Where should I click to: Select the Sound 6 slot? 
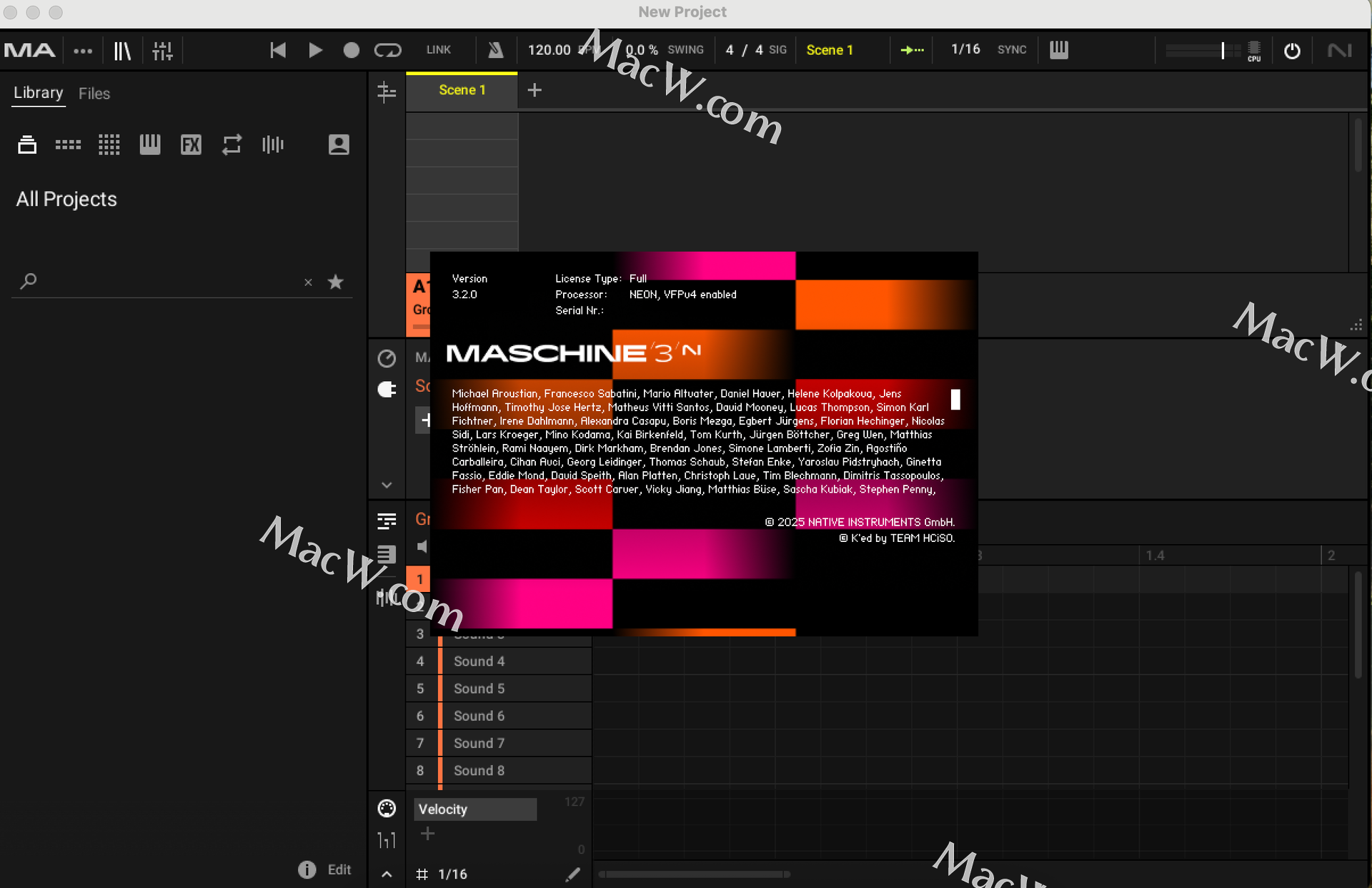499,716
